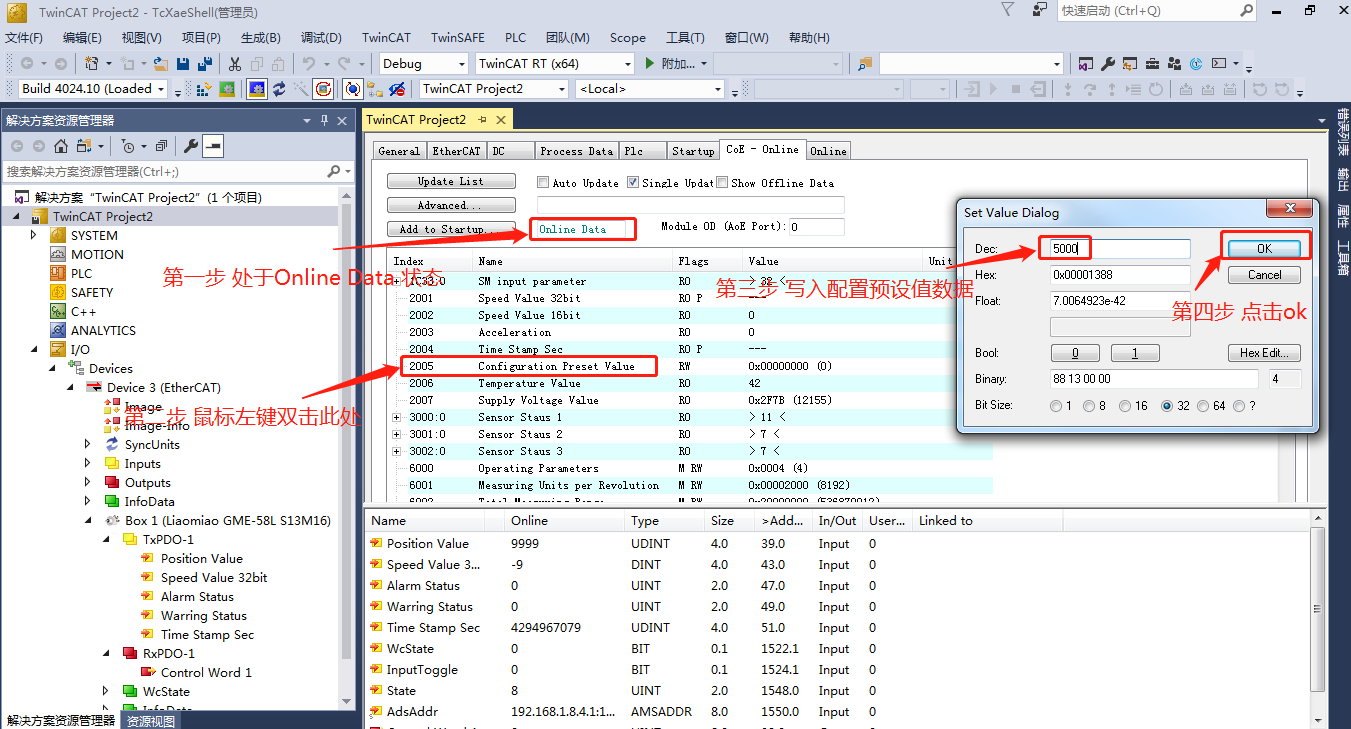Click the Bool 1 button in dialog

pyautogui.click(x=1135, y=353)
